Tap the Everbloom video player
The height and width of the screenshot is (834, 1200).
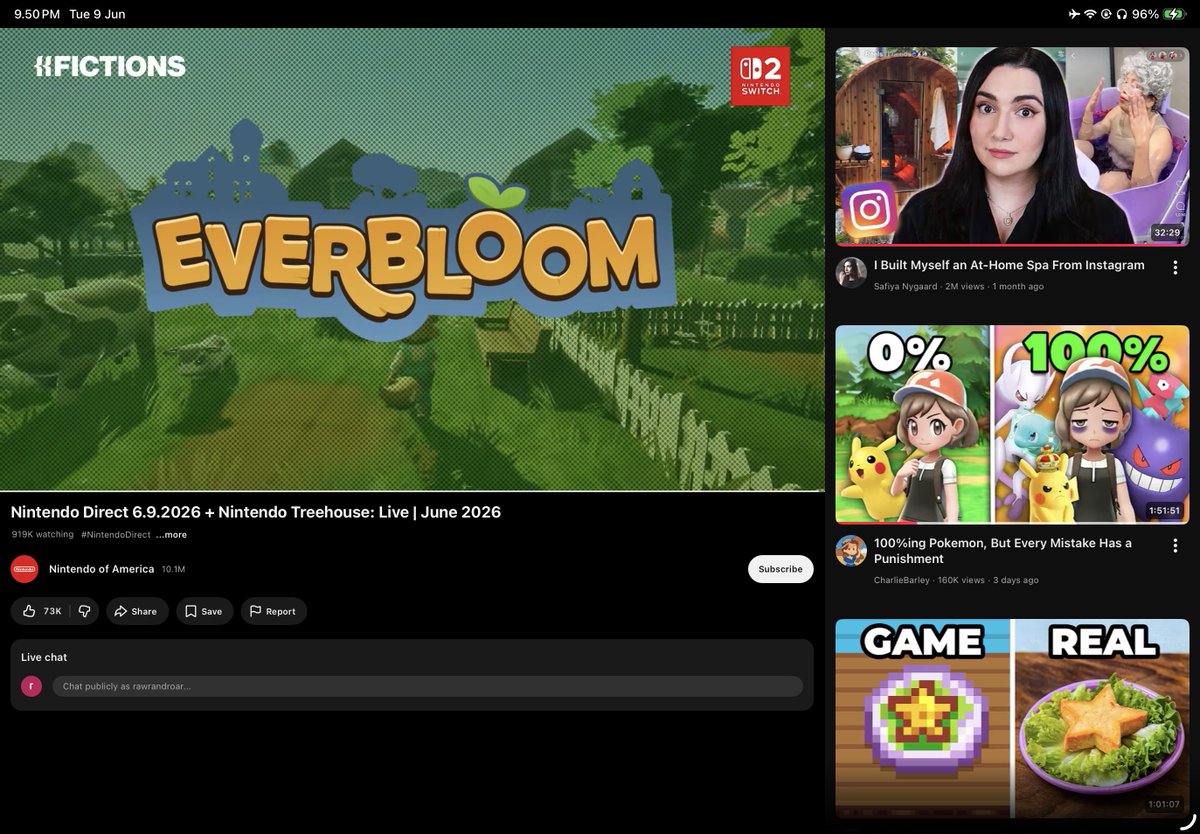coord(412,260)
